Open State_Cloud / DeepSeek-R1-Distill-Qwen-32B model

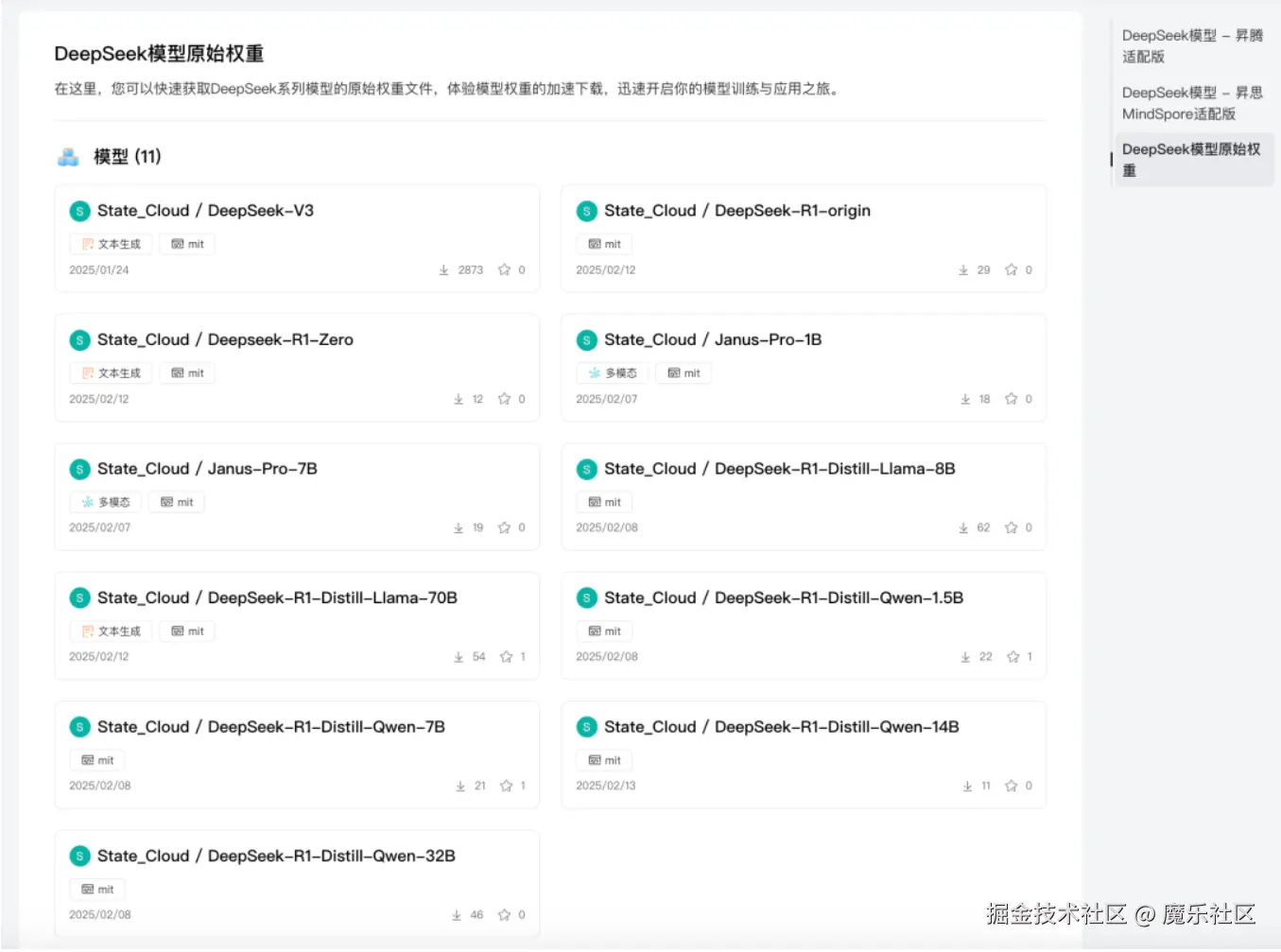click(x=297, y=884)
